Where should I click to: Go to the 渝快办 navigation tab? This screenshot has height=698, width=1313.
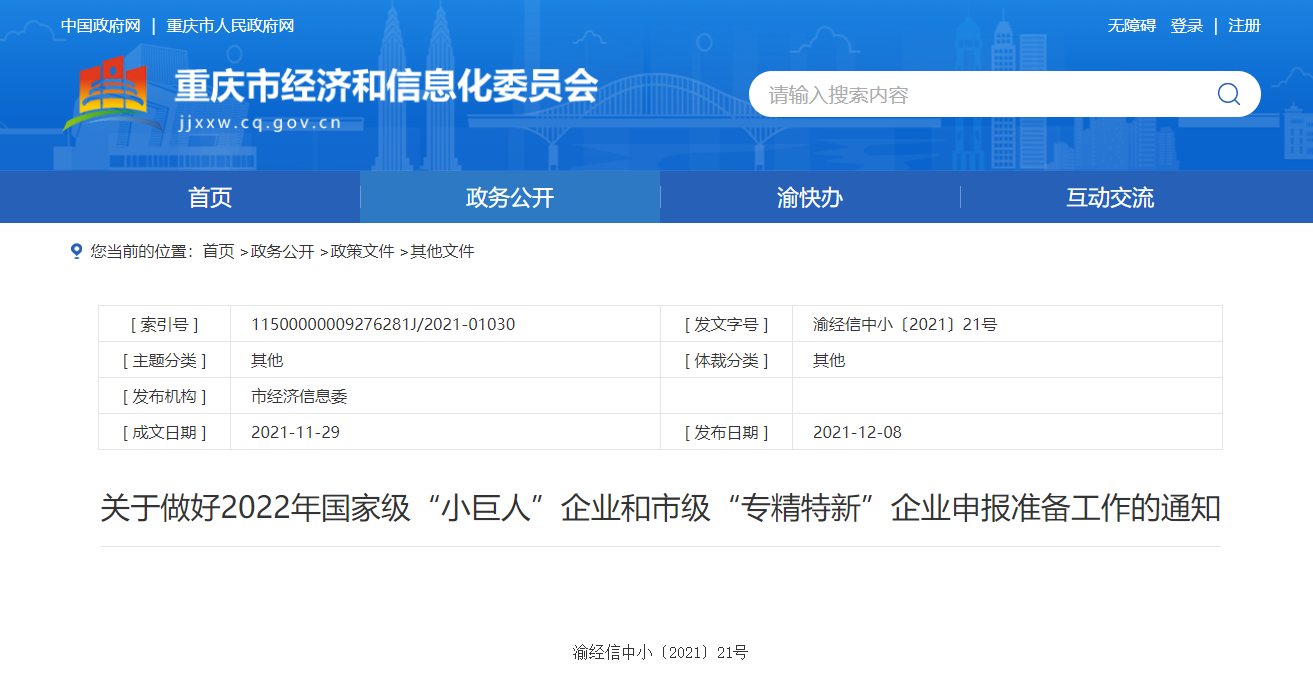[810, 198]
